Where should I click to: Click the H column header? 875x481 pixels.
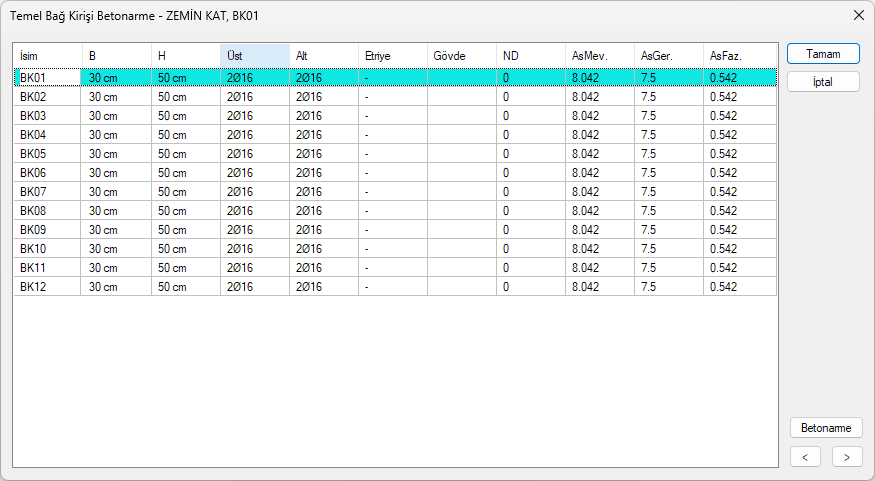186,56
